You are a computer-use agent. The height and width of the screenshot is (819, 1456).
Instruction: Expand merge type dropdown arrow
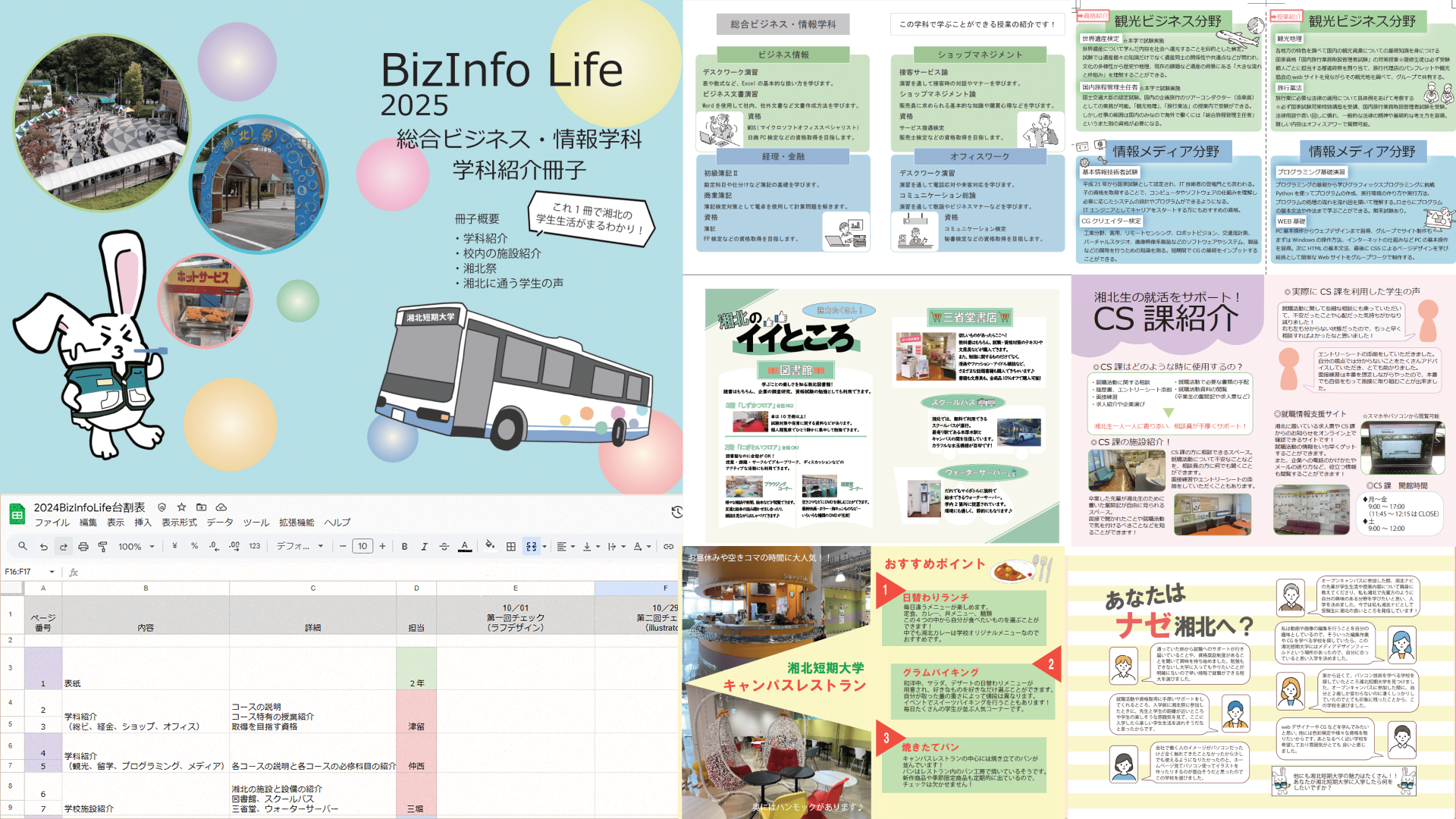point(544,546)
